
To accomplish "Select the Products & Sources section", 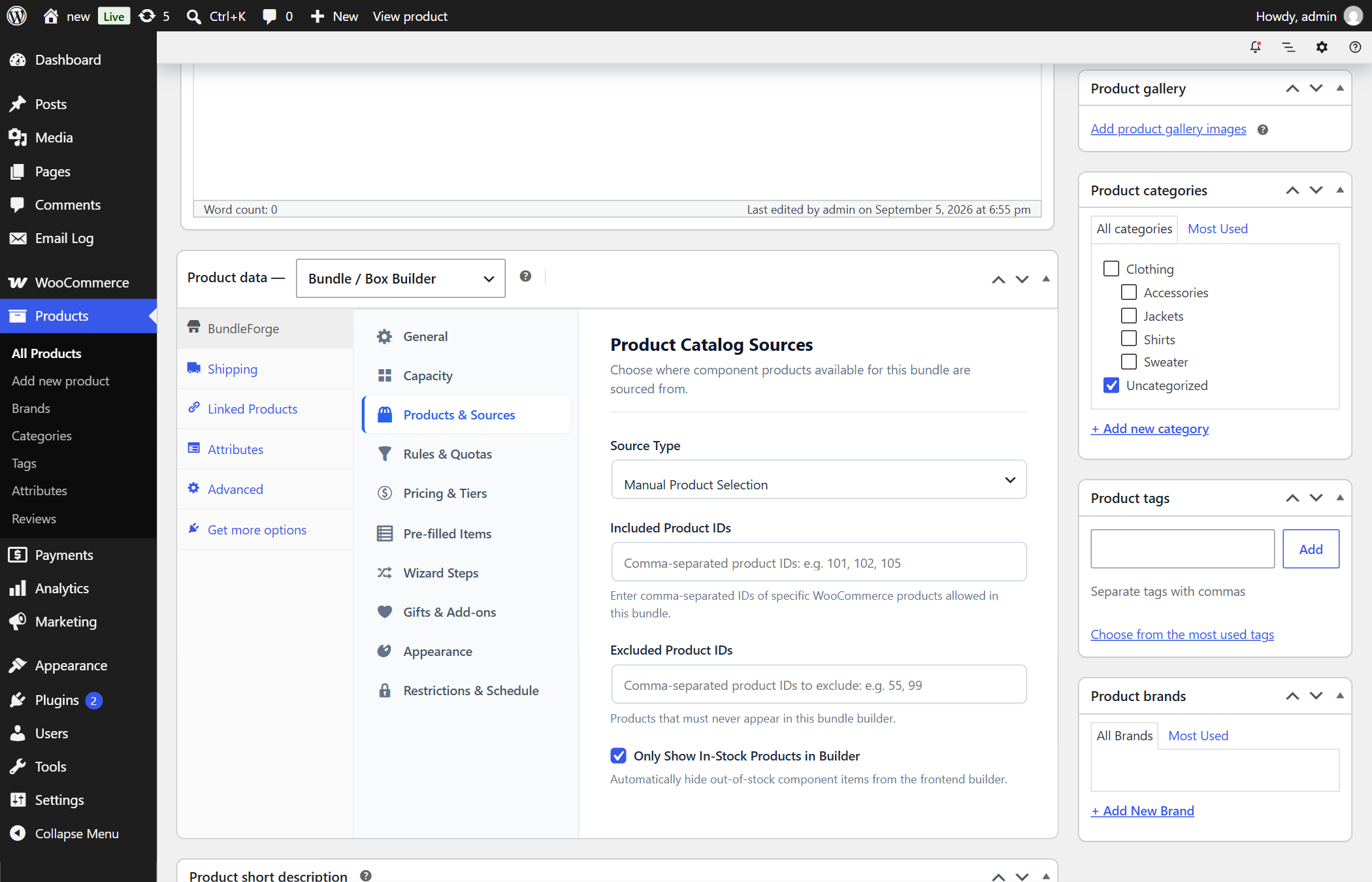I will [x=466, y=415].
